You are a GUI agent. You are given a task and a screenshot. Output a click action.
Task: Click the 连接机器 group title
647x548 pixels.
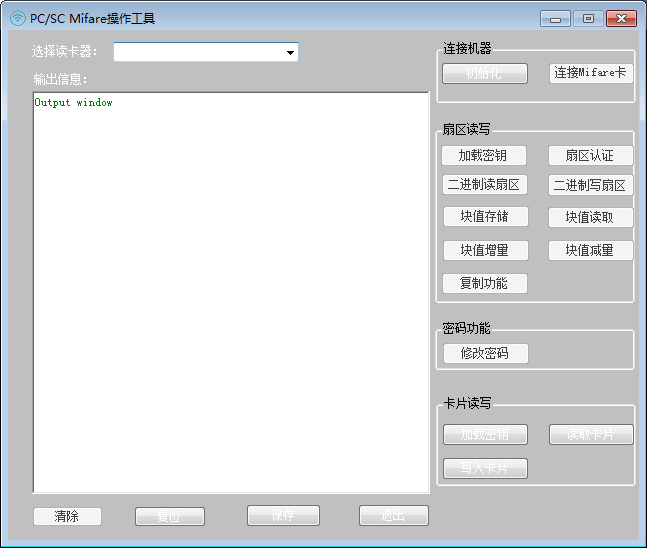pyautogui.click(x=468, y=49)
